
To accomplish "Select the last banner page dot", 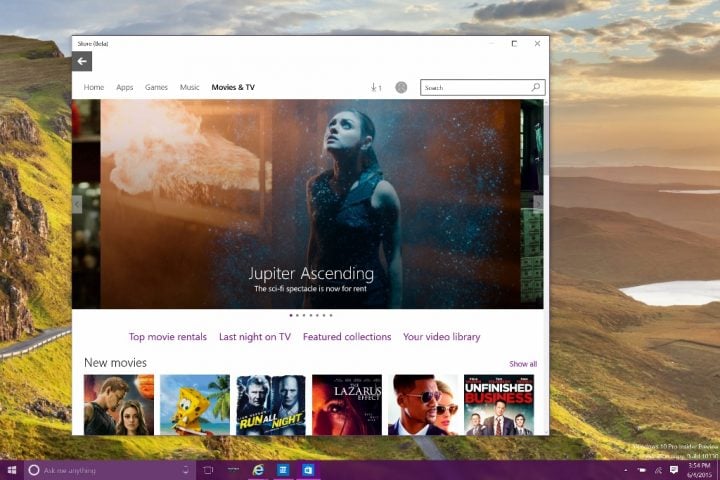I will coord(331,316).
